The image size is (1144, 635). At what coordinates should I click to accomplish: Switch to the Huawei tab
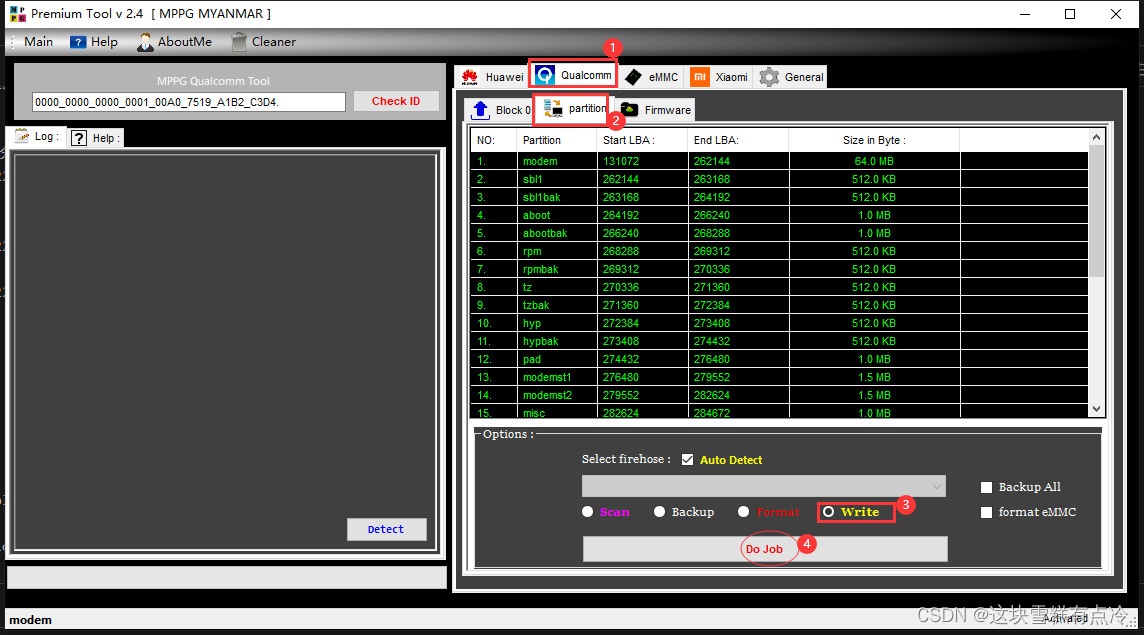[x=492, y=77]
